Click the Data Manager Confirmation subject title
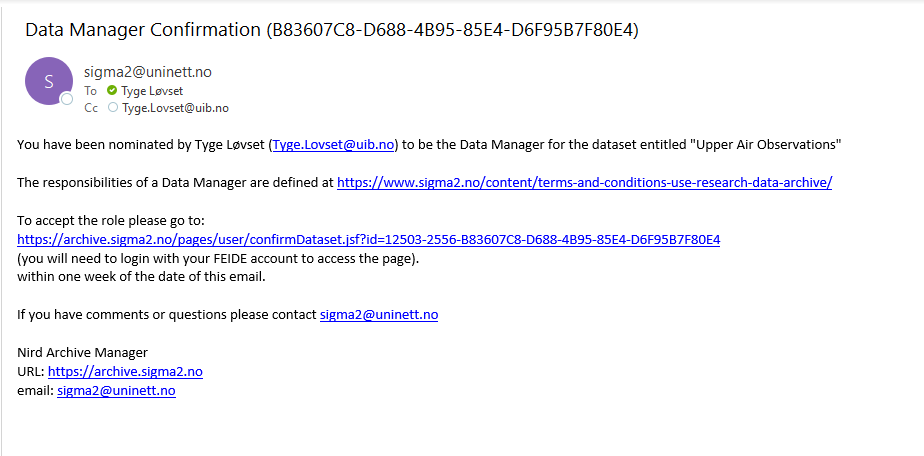Screen dimensions: 924x456 tap(331, 30)
